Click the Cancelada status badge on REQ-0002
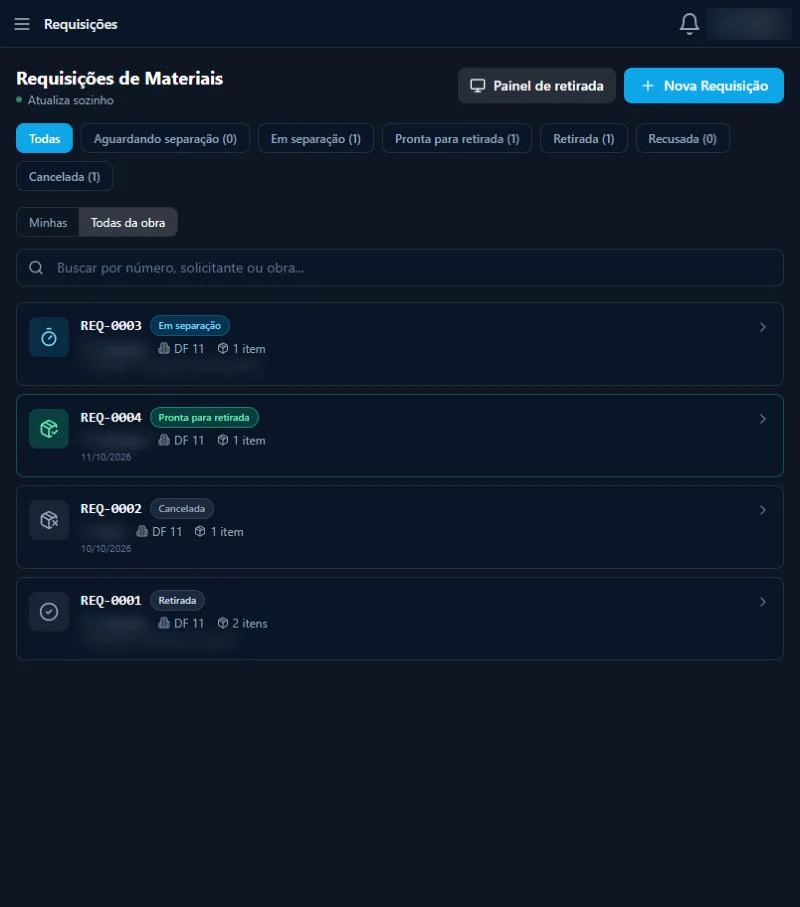 click(x=182, y=508)
